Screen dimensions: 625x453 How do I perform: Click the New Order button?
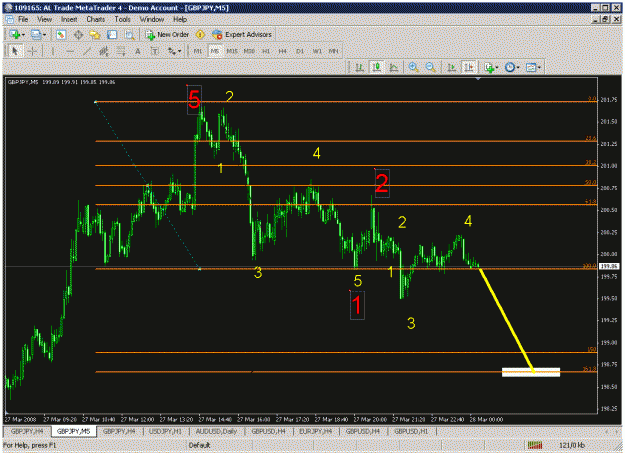[167, 35]
